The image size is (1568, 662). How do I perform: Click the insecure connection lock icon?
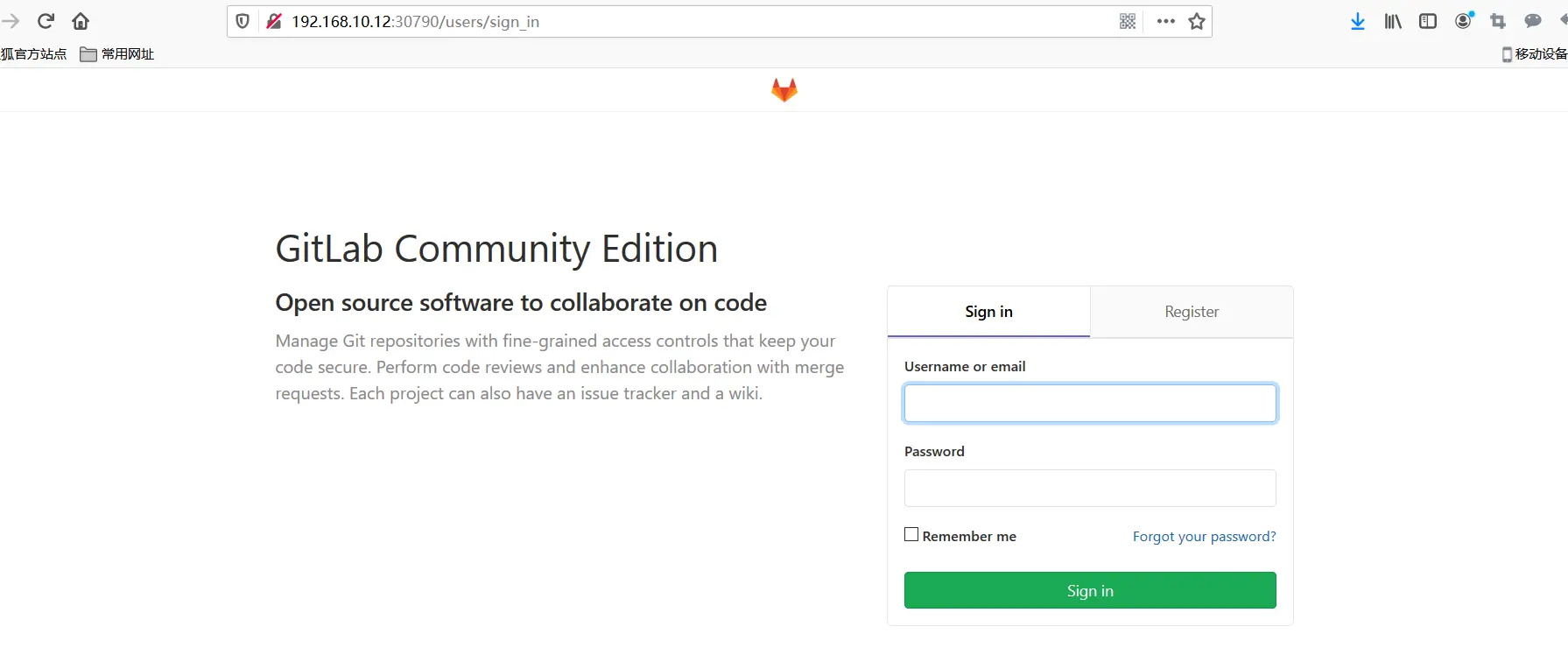click(x=274, y=21)
